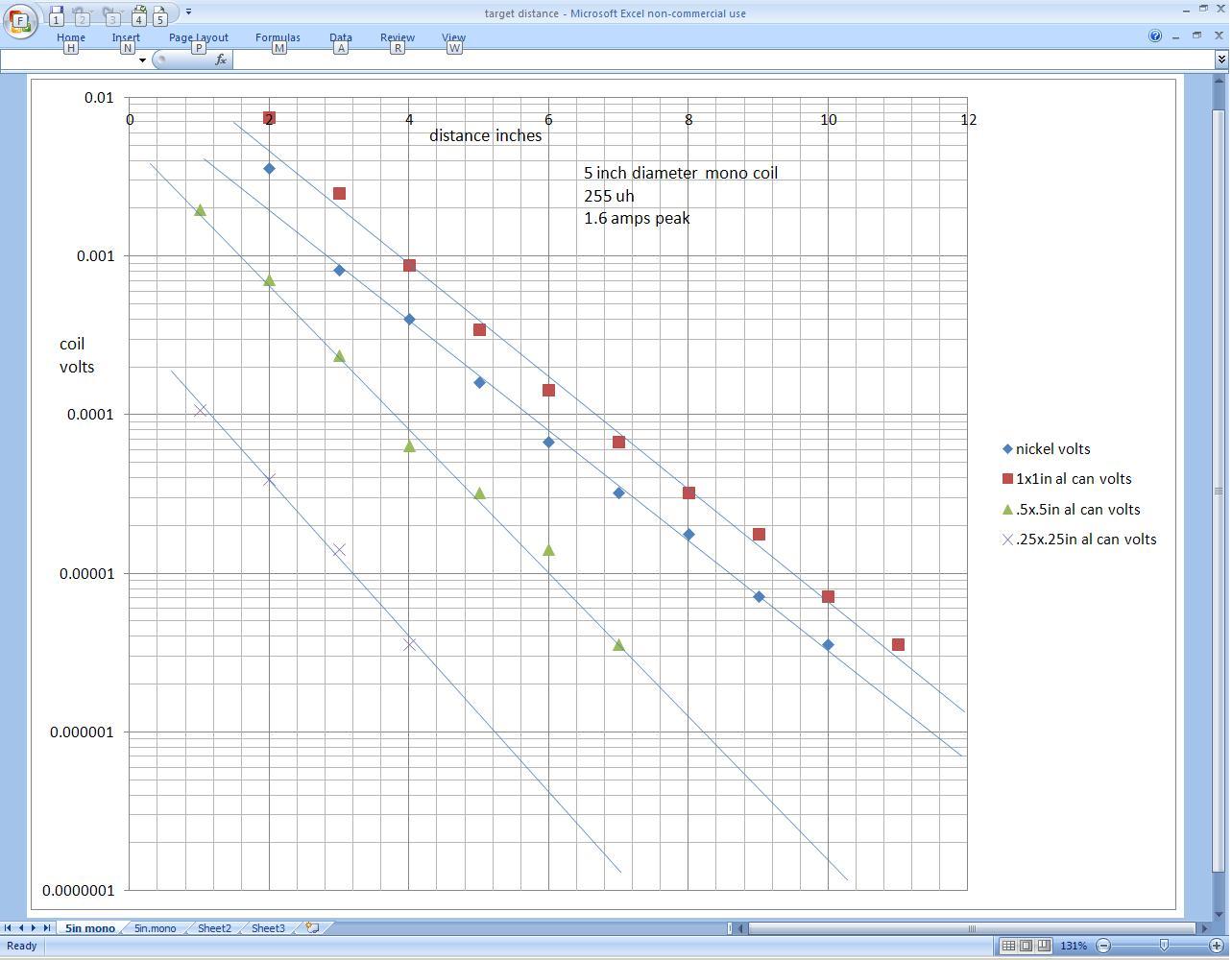Go to the Formulas ribbon tab
This screenshot has height=960, width=1232.
(278, 37)
